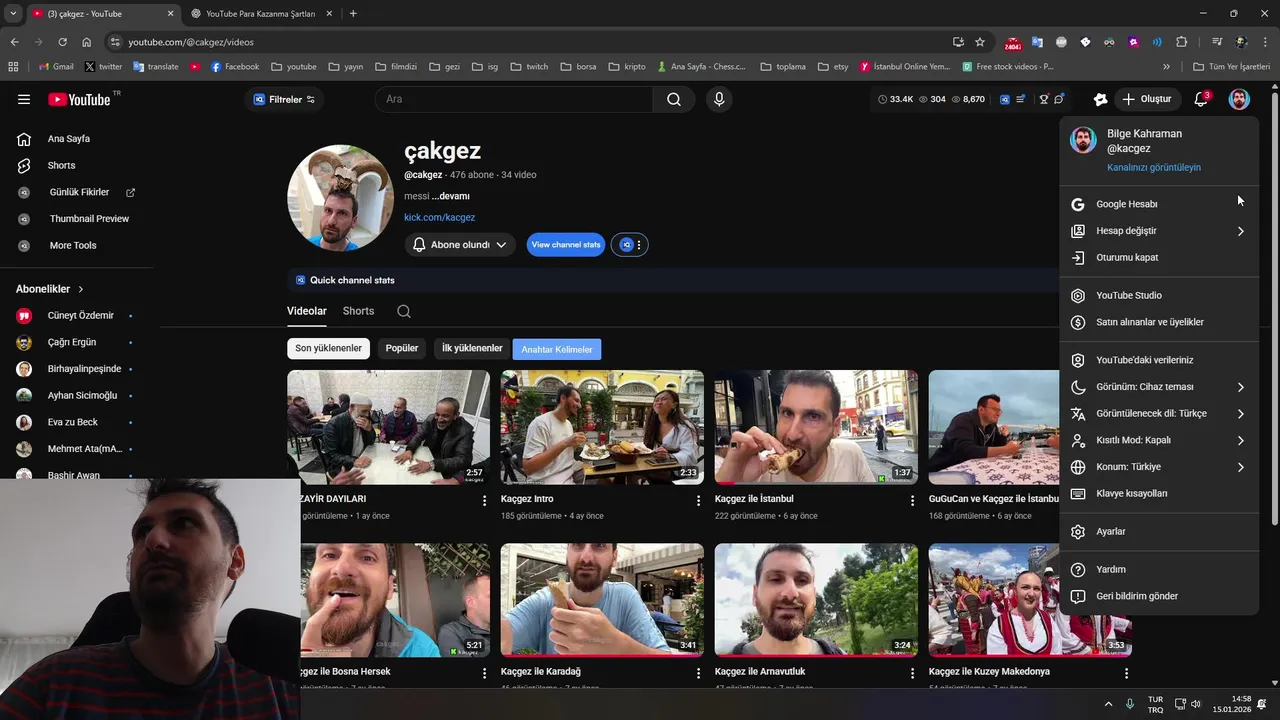Open Klavye kısayolları menu entry

[1158, 493]
